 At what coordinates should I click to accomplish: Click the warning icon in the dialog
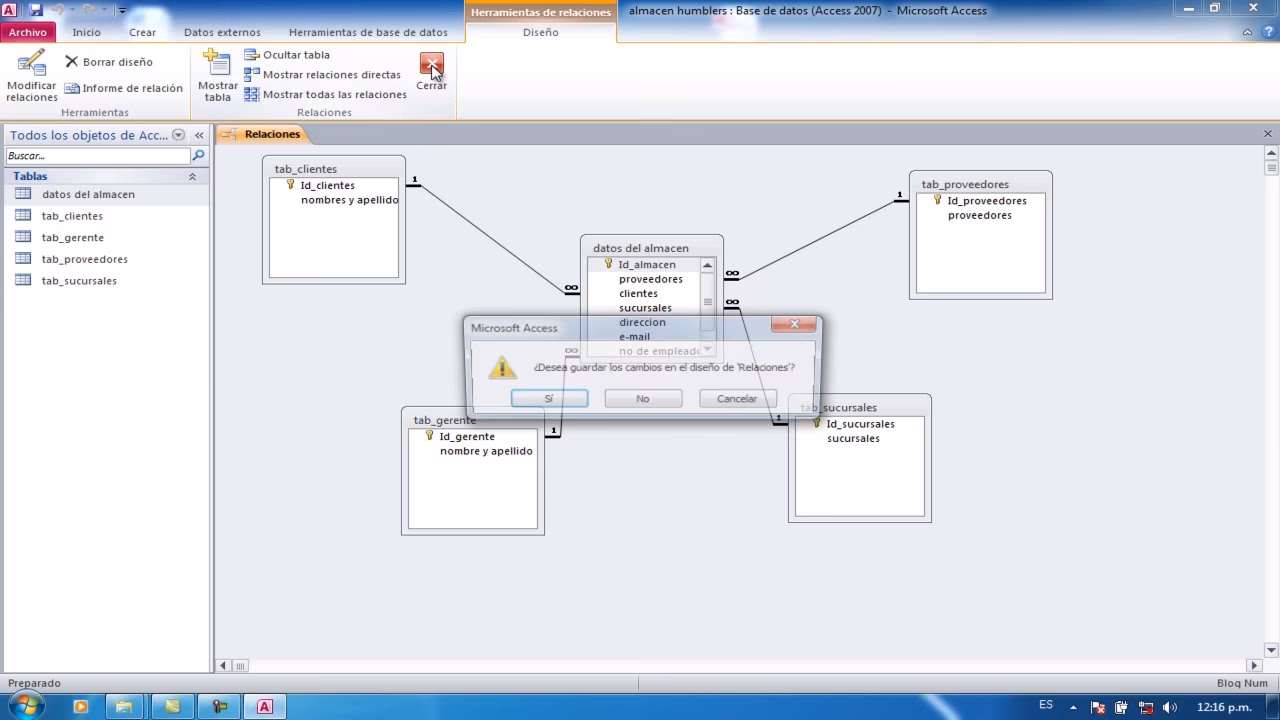click(503, 367)
